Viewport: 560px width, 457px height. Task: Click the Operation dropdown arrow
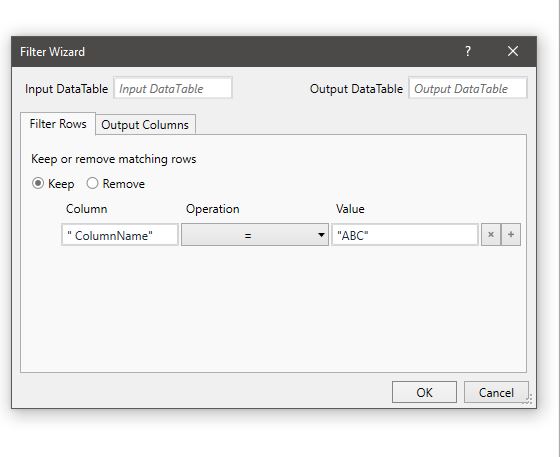321,235
